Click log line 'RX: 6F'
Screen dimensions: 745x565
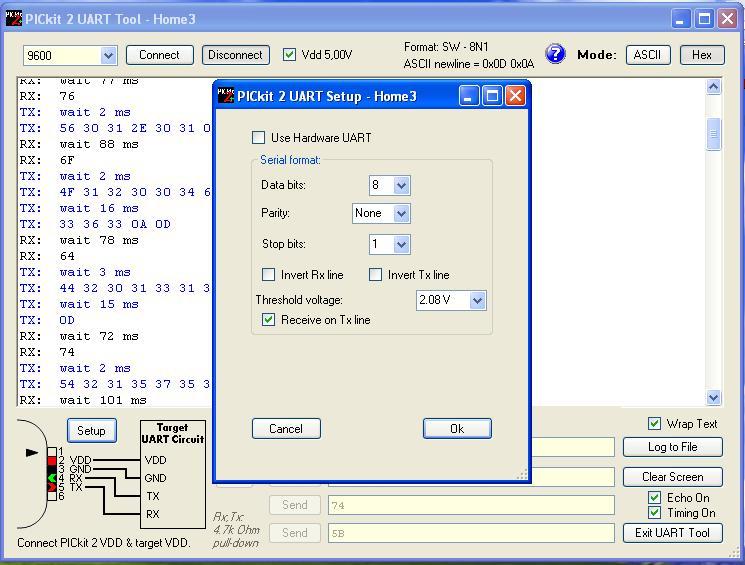tap(47, 160)
